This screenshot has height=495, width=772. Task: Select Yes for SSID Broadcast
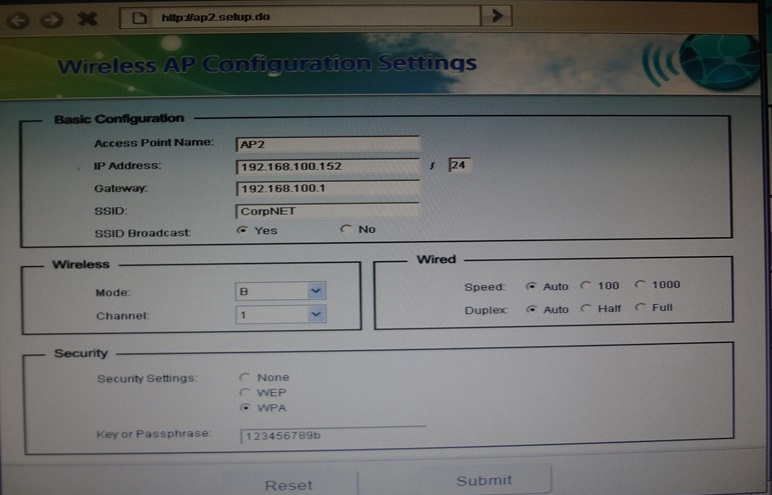(x=241, y=229)
